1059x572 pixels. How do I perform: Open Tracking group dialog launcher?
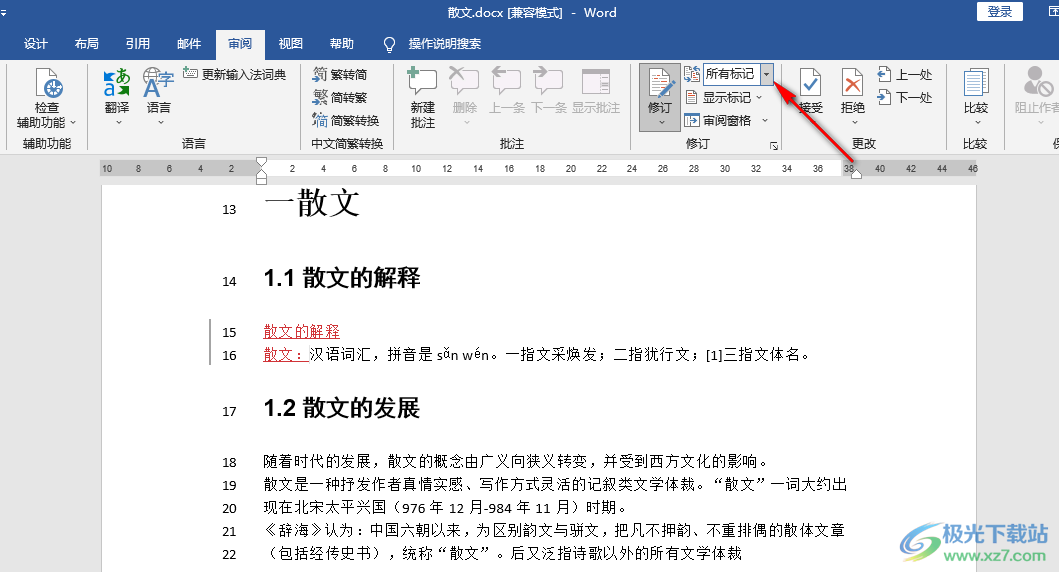[774, 145]
